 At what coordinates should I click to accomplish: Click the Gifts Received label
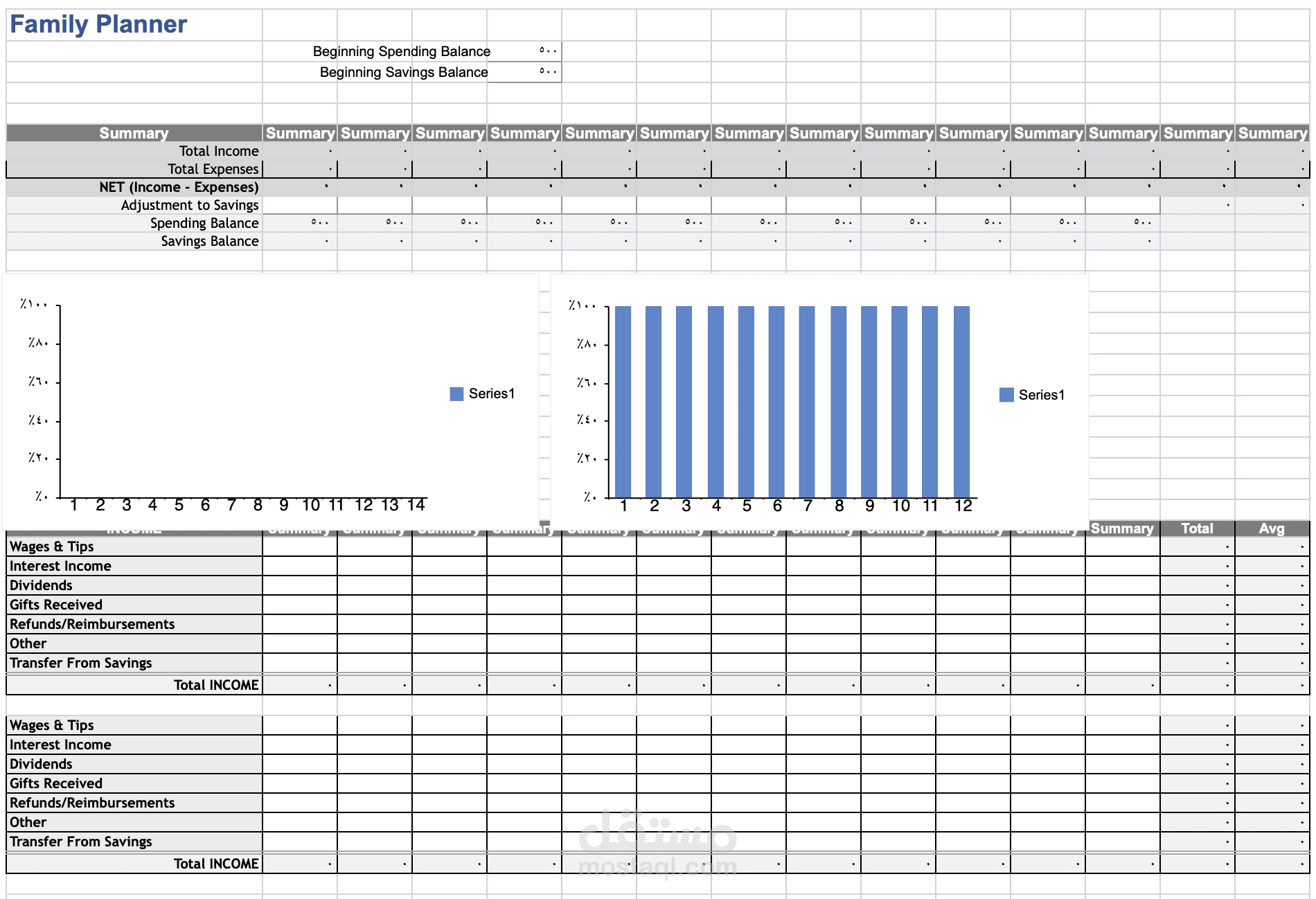click(x=55, y=605)
